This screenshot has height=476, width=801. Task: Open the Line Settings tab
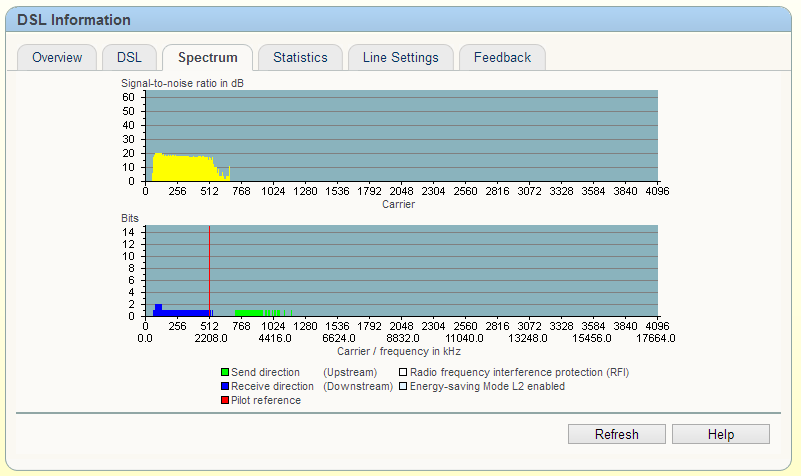(400, 58)
